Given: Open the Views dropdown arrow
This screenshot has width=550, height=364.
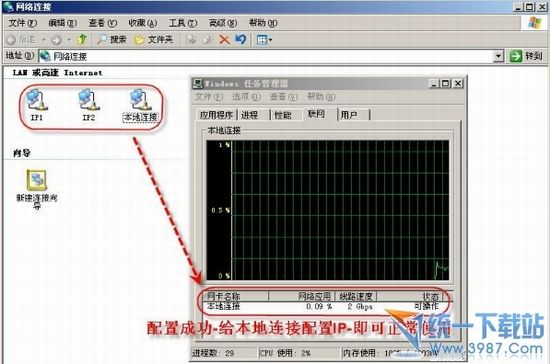Looking at the screenshot, I should [x=270, y=40].
